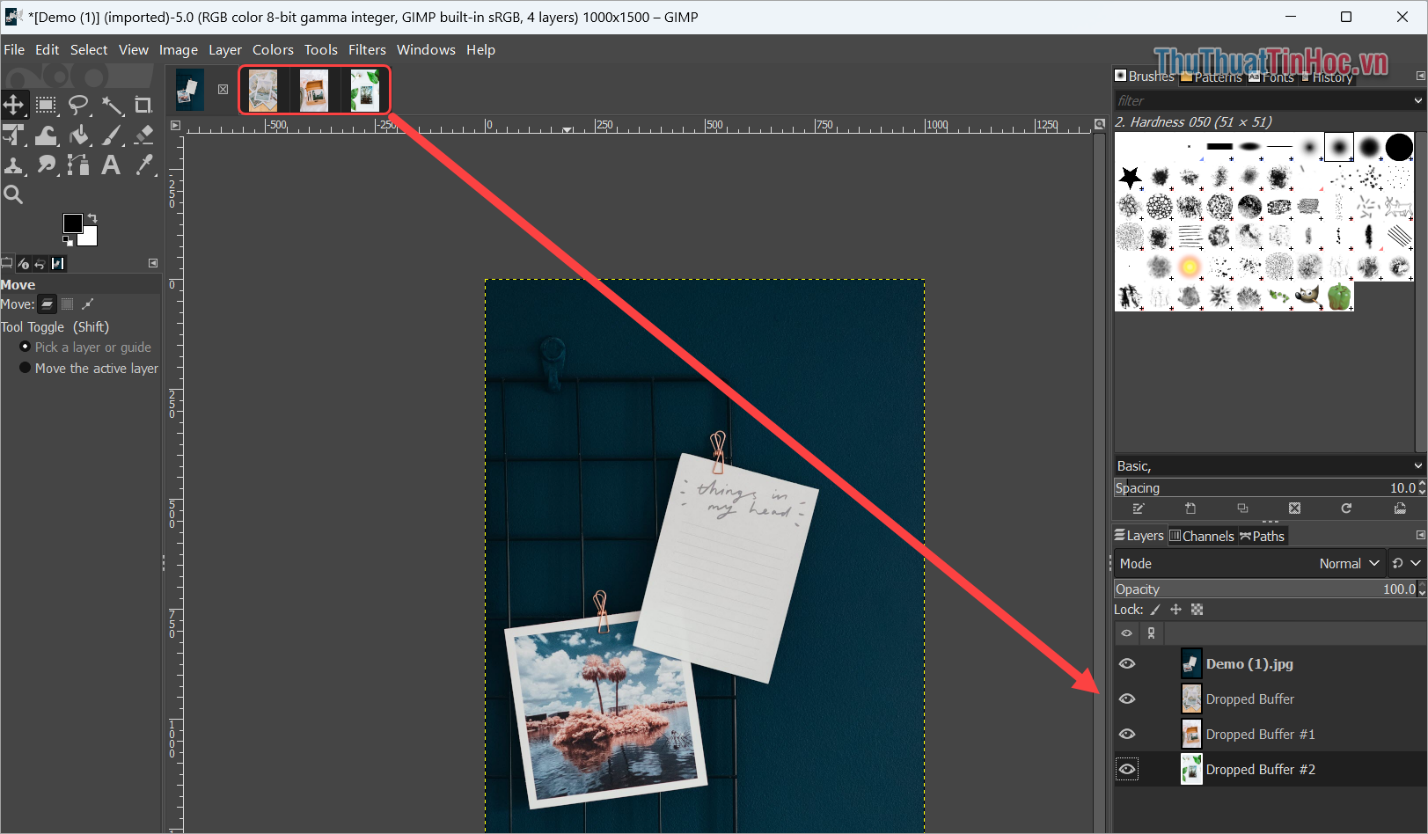
Task: Click the black foreground color swatch
Action: [x=72, y=223]
